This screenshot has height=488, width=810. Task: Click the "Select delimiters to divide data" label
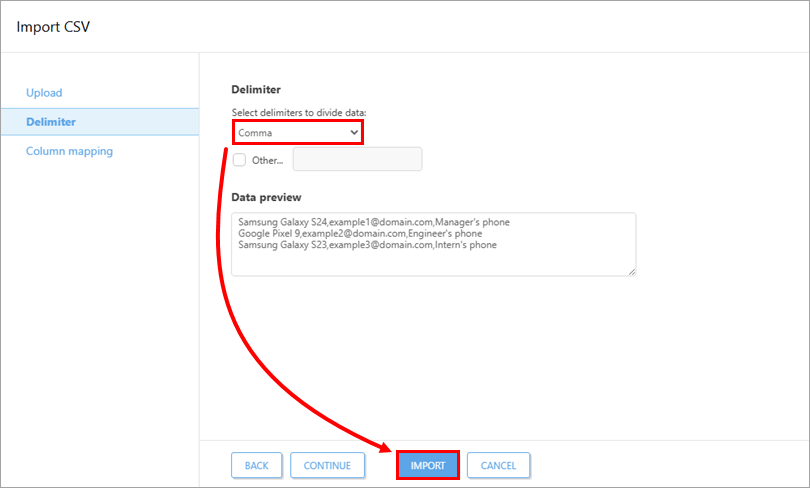tap(299, 113)
